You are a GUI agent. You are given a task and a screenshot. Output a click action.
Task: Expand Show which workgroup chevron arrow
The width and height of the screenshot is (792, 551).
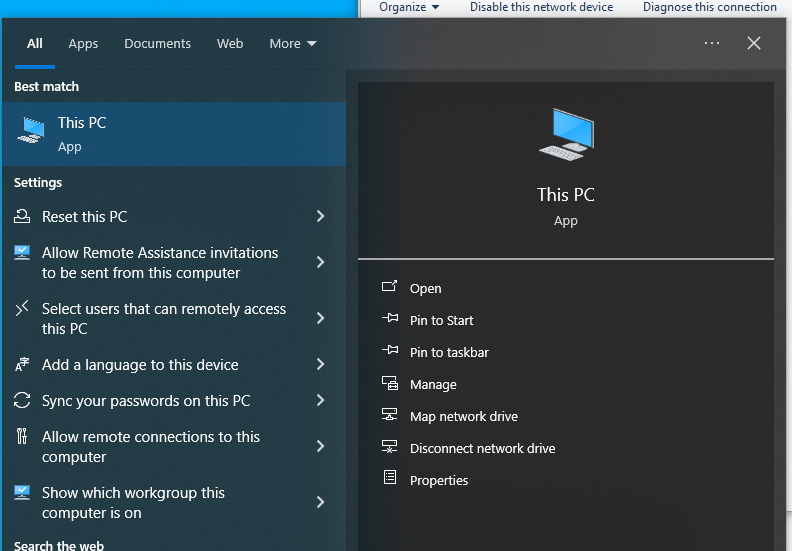click(320, 502)
